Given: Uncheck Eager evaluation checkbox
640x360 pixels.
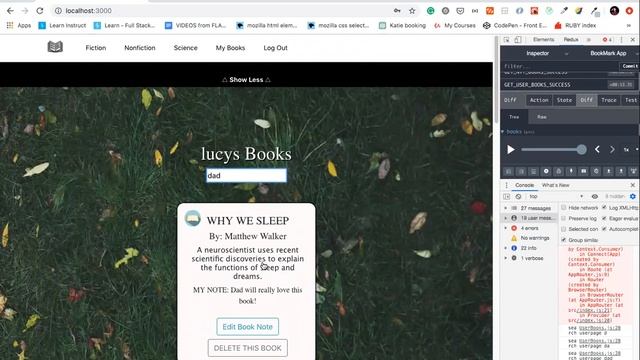Looking at the screenshot, I should click(604, 218).
